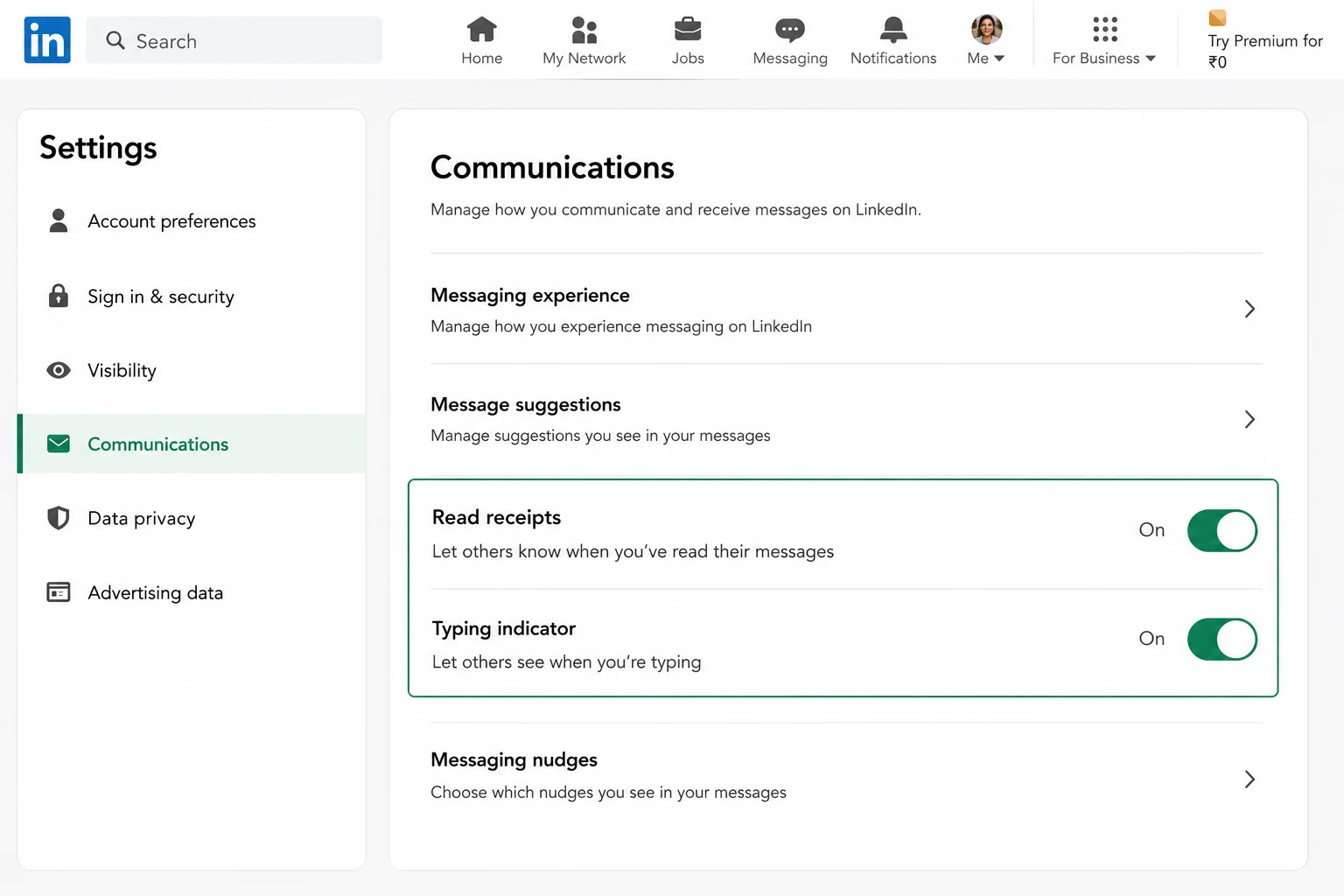Open Message suggestions chevron

[x=1249, y=419]
